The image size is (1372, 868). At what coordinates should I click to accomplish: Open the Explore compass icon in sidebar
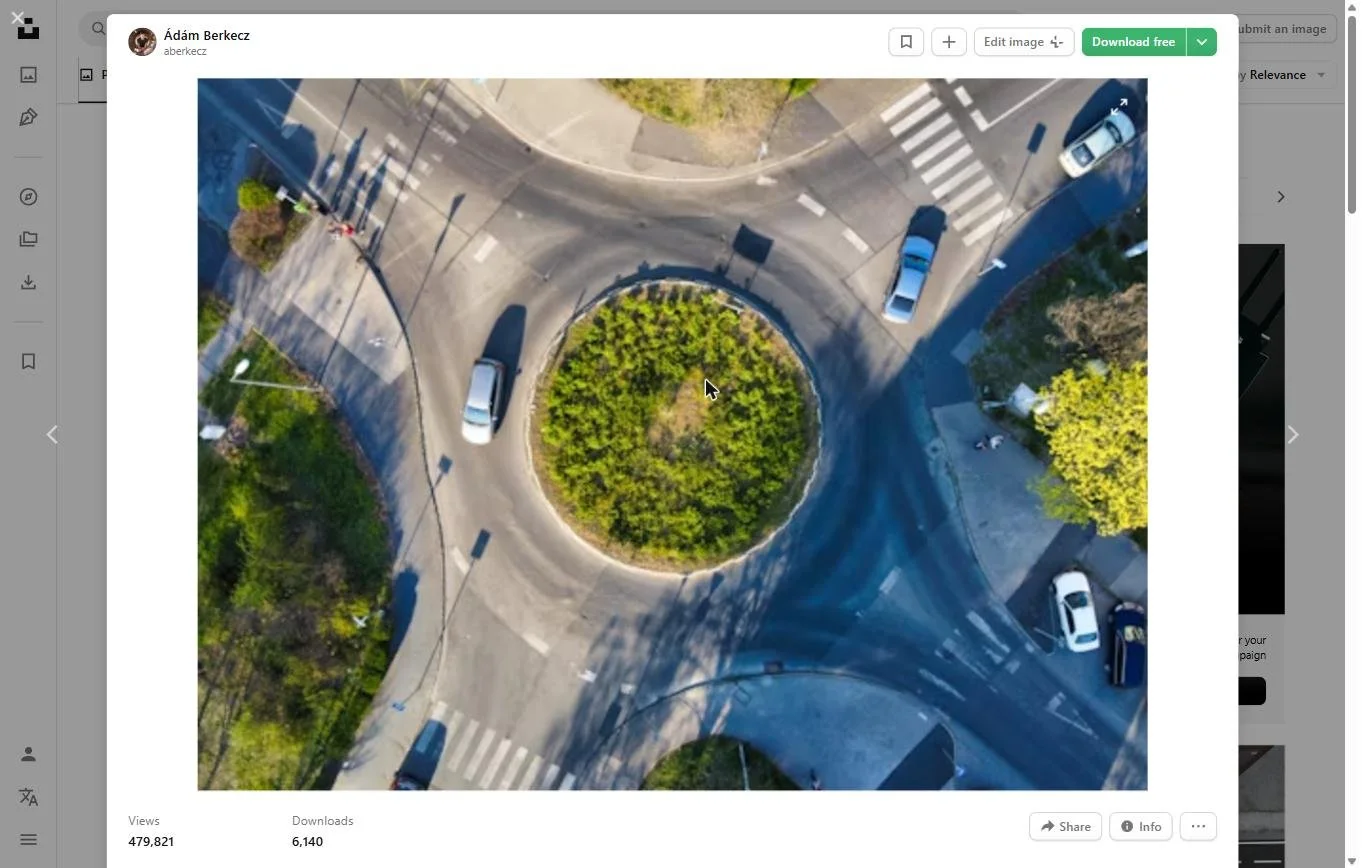(x=29, y=197)
